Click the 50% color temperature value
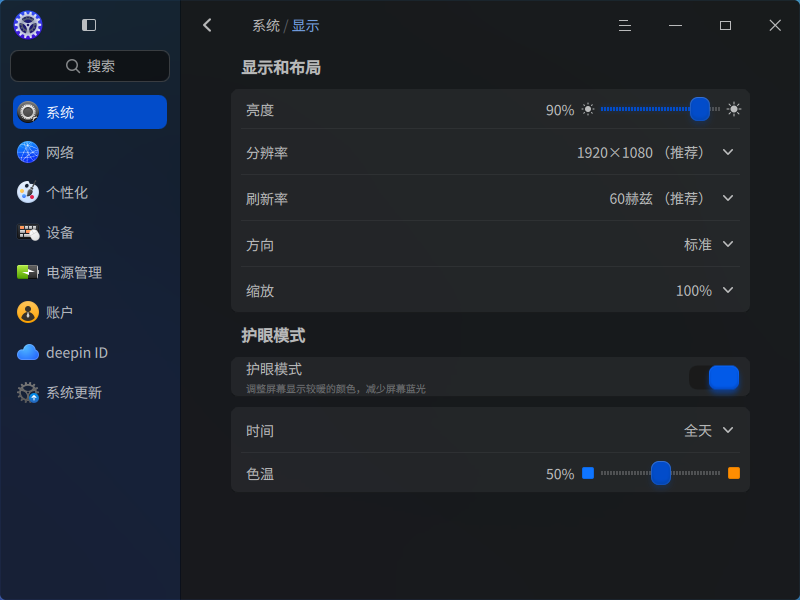The image size is (800, 600). [560, 474]
